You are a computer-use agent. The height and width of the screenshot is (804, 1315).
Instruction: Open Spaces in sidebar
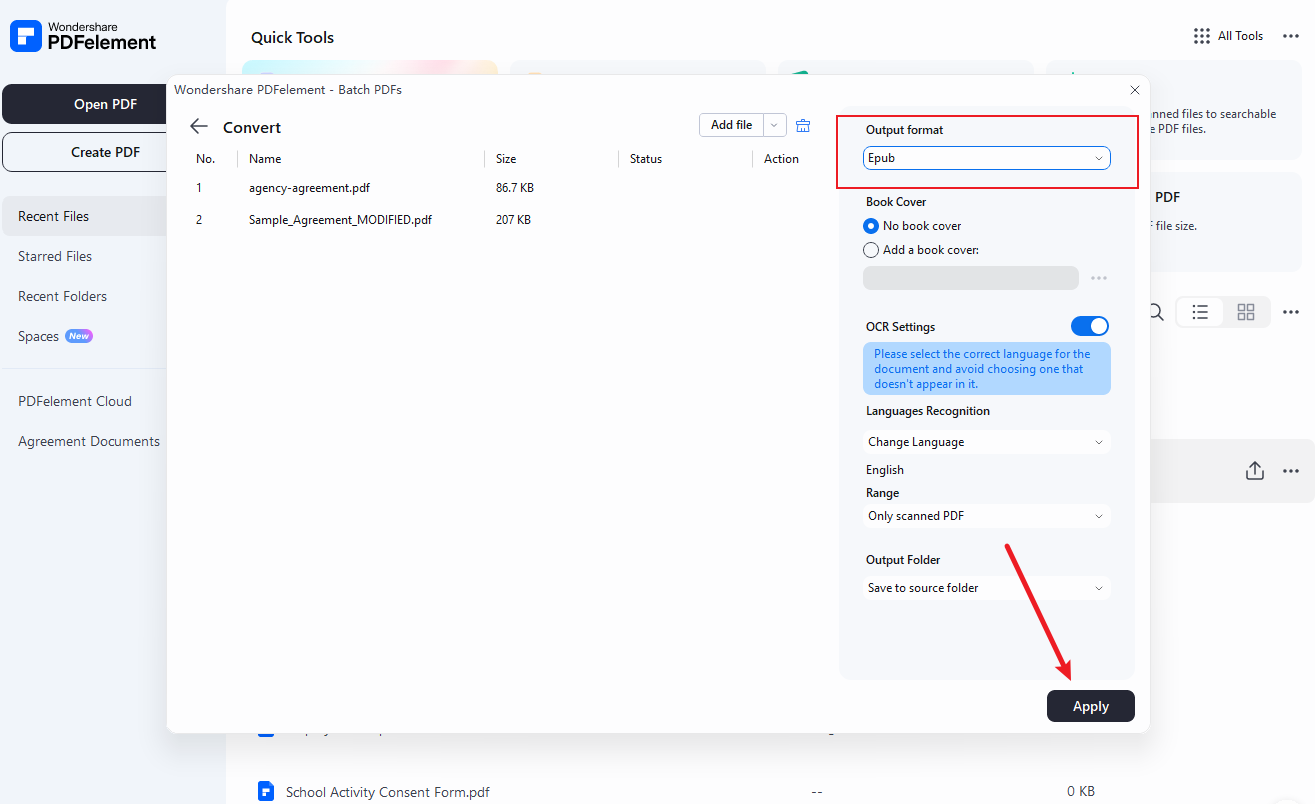point(55,336)
